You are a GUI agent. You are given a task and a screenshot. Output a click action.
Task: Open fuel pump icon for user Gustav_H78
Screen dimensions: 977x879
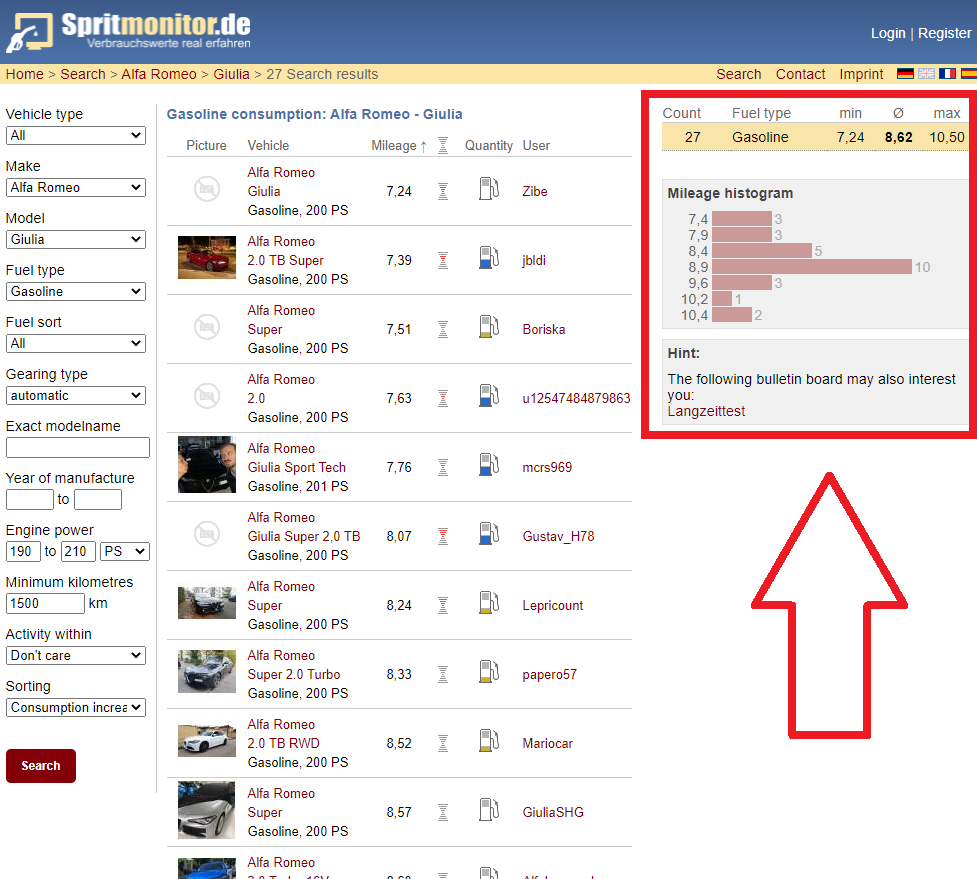click(488, 534)
